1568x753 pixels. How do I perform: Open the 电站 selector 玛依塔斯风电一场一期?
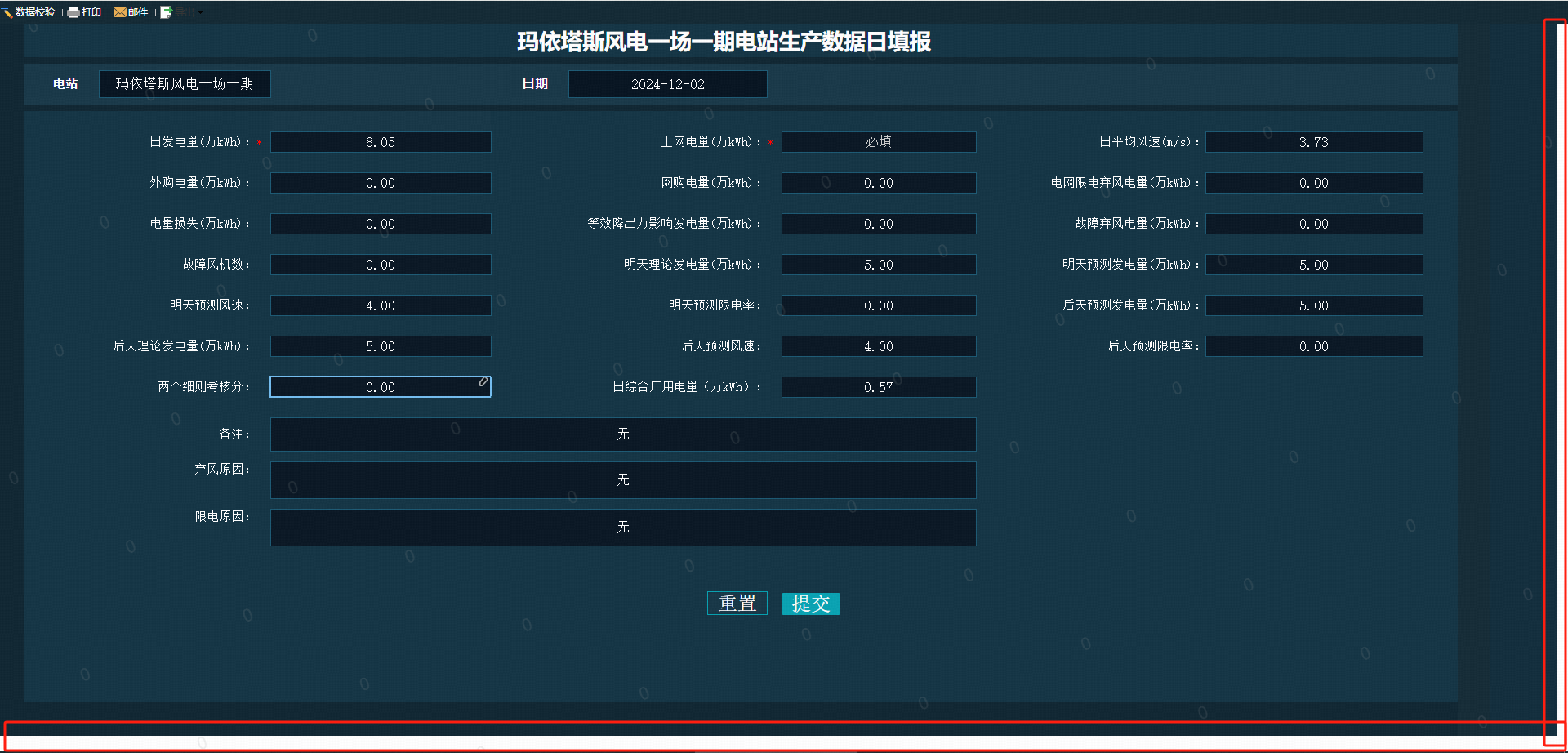coord(185,84)
